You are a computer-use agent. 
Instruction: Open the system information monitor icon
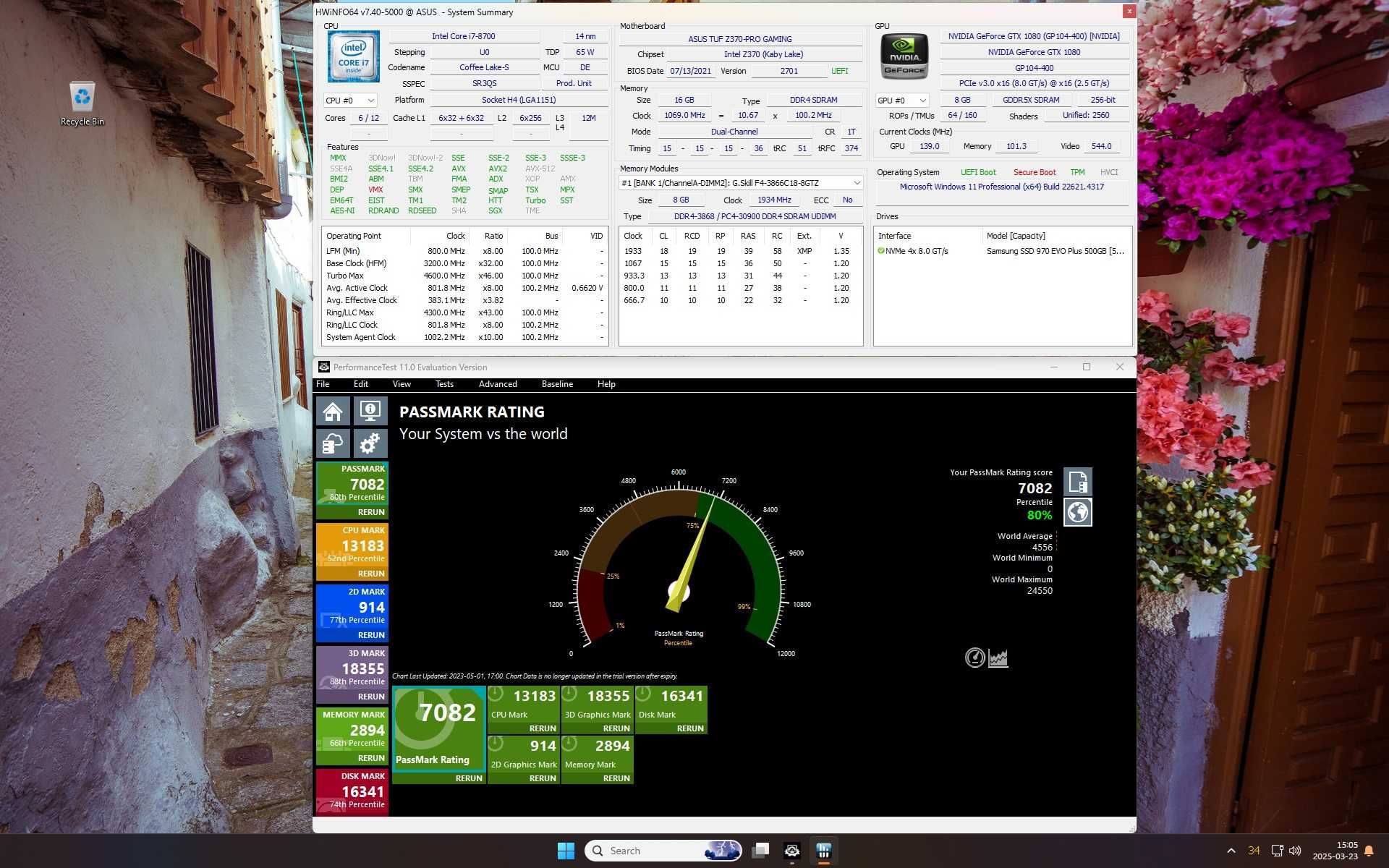[370, 411]
